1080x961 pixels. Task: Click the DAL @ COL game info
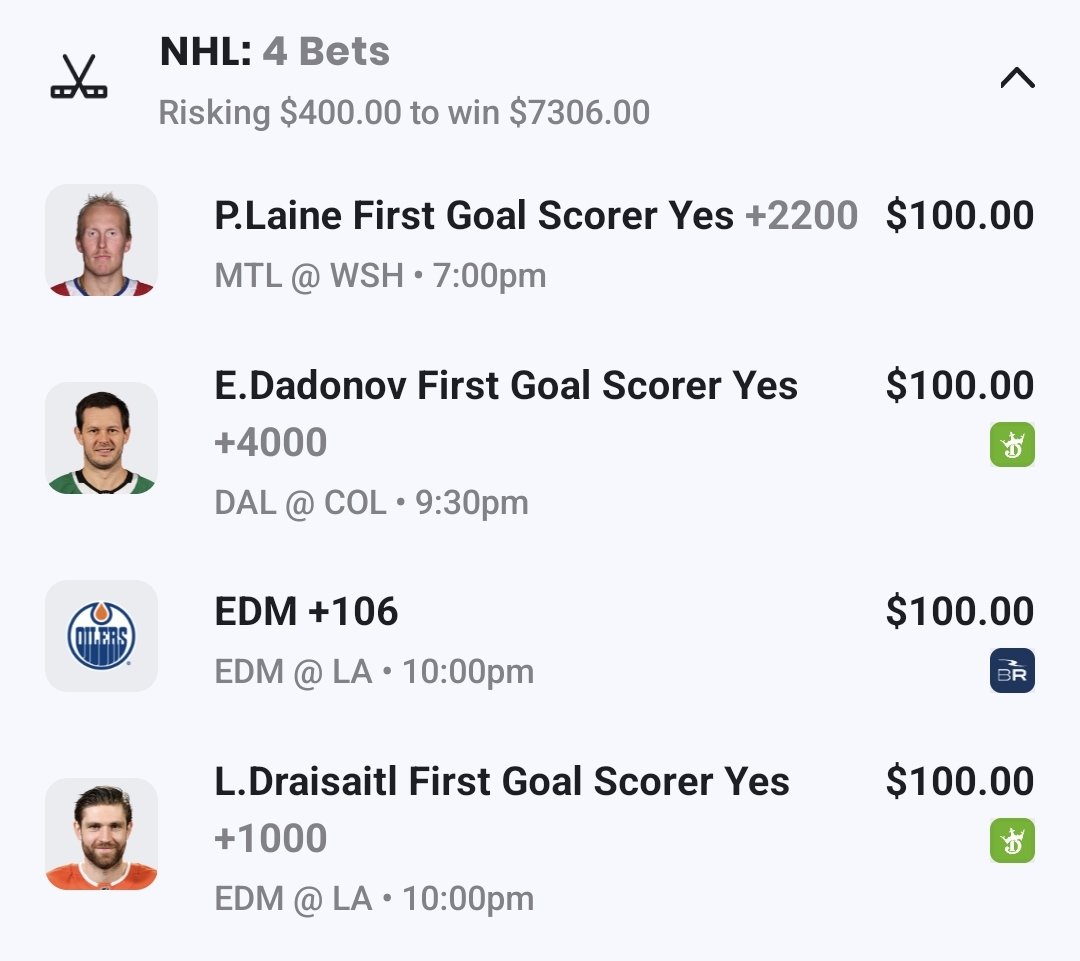[371, 502]
